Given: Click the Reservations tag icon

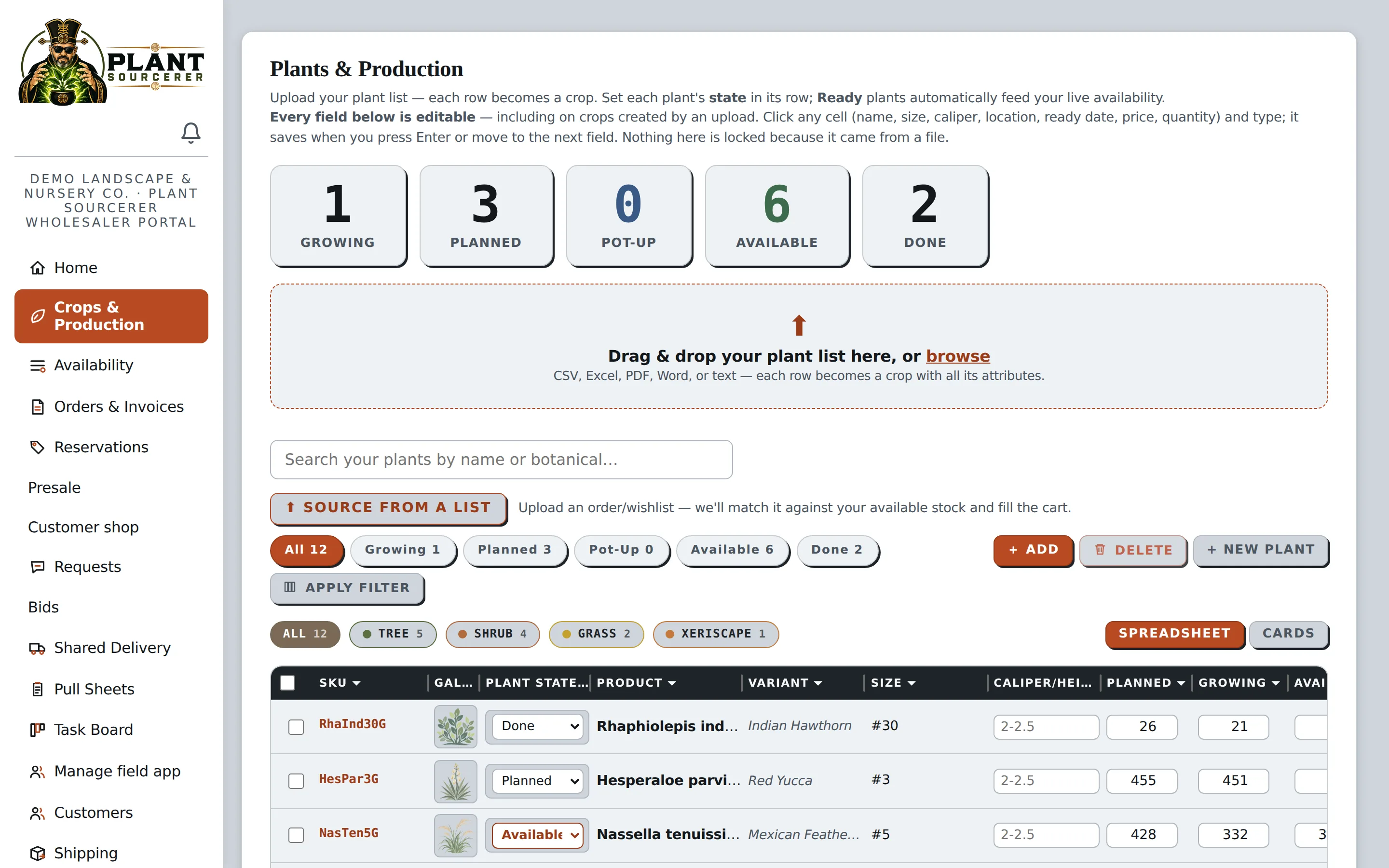Looking at the screenshot, I should coord(37,447).
